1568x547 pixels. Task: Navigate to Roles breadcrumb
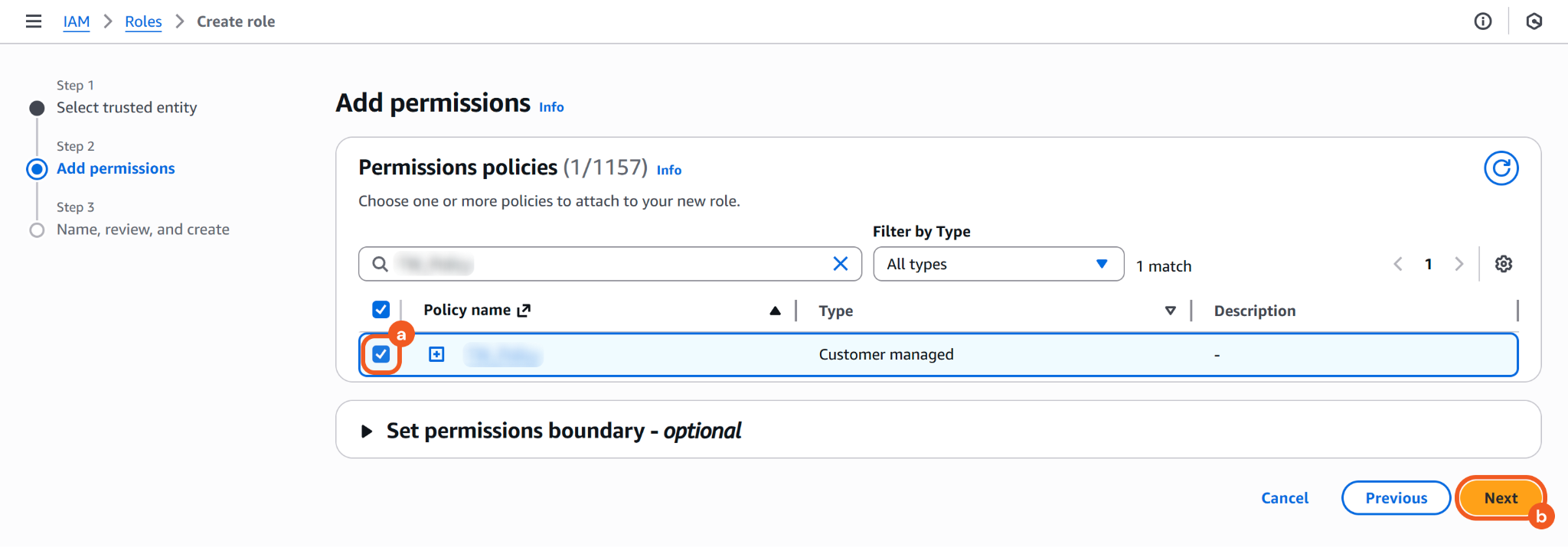tap(143, 21)
